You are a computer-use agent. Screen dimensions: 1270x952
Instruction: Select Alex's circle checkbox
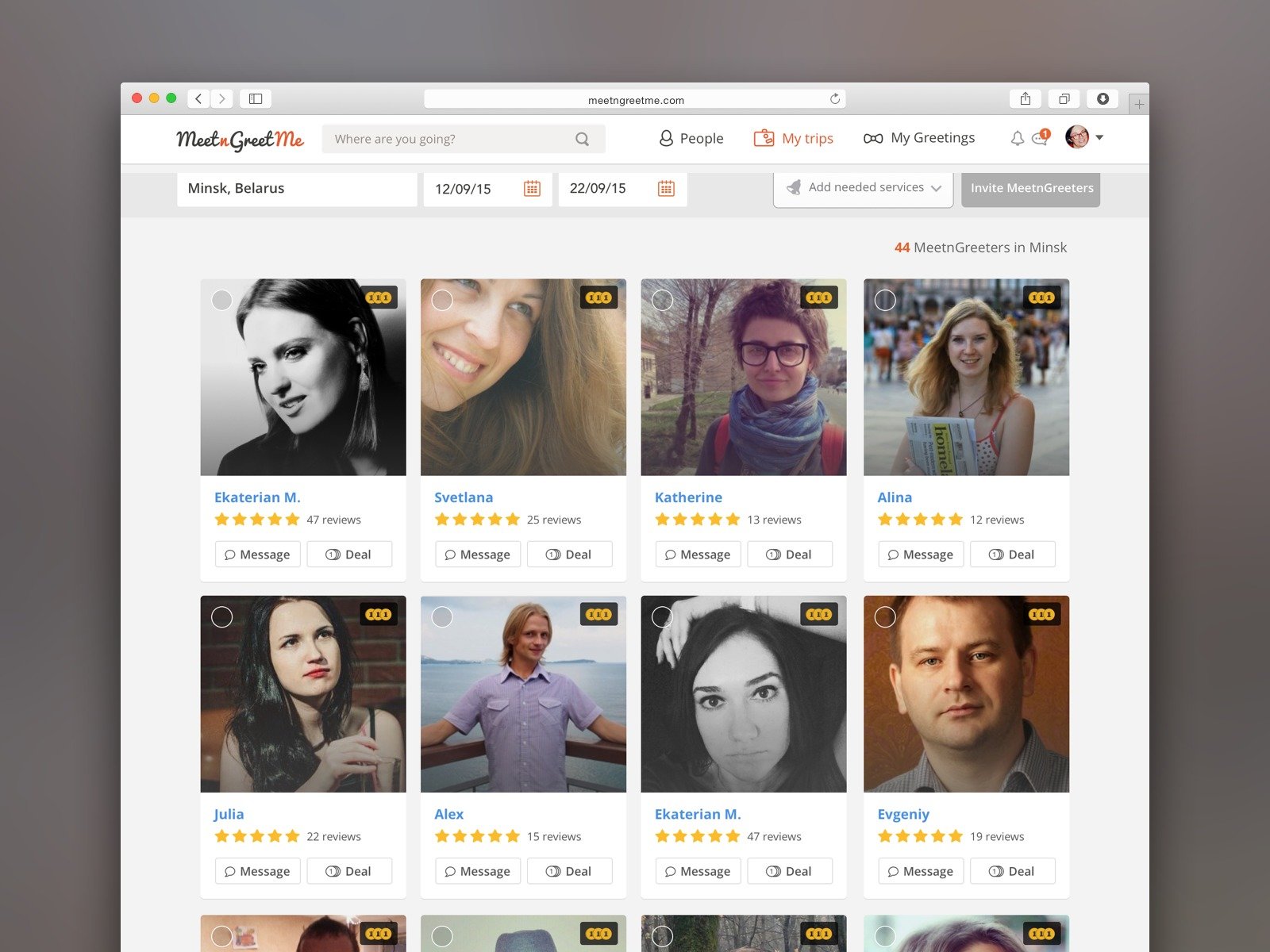[442, 616]
